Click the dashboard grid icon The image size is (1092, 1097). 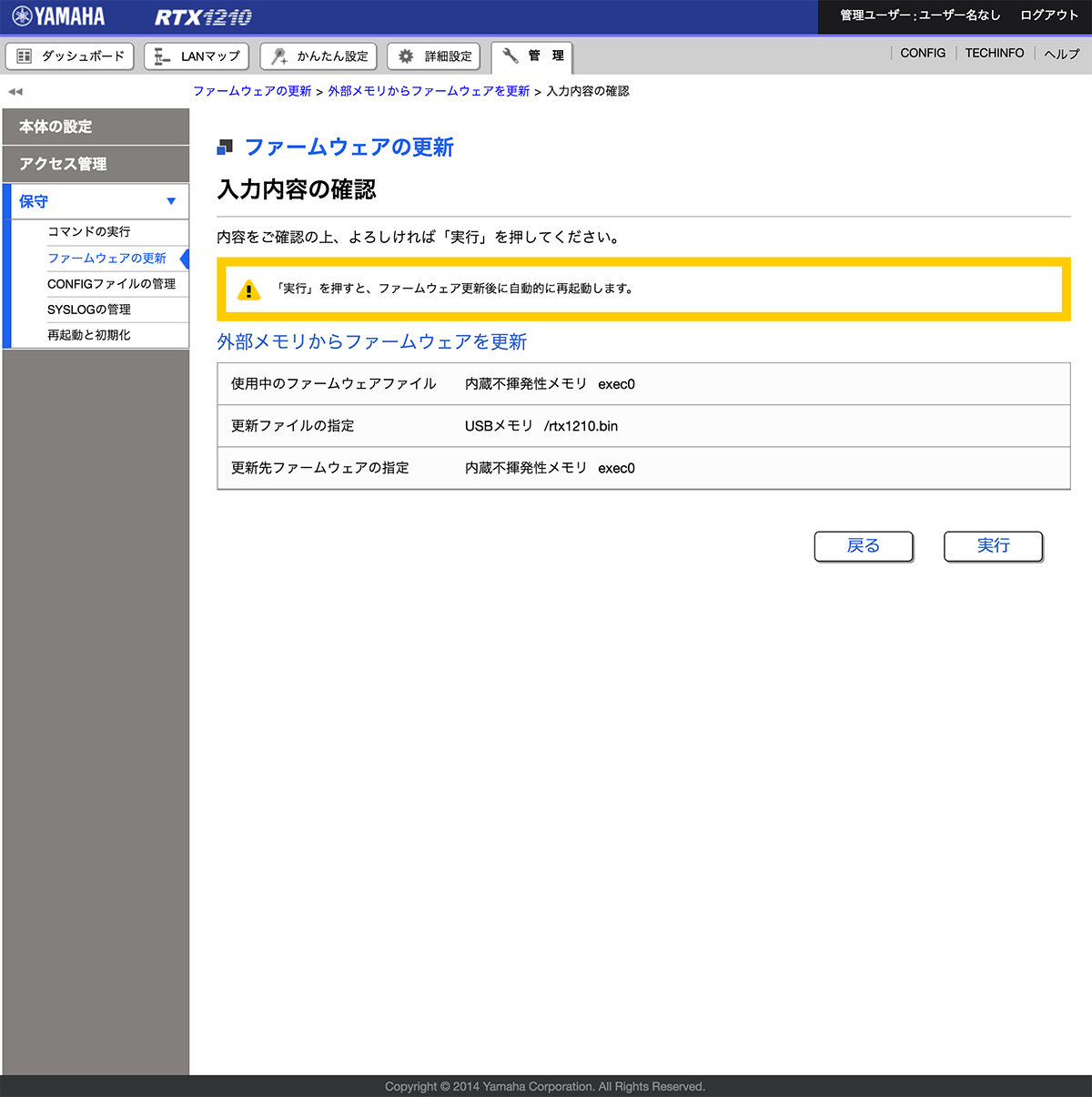pyautogui.click(x=25, y=56)
